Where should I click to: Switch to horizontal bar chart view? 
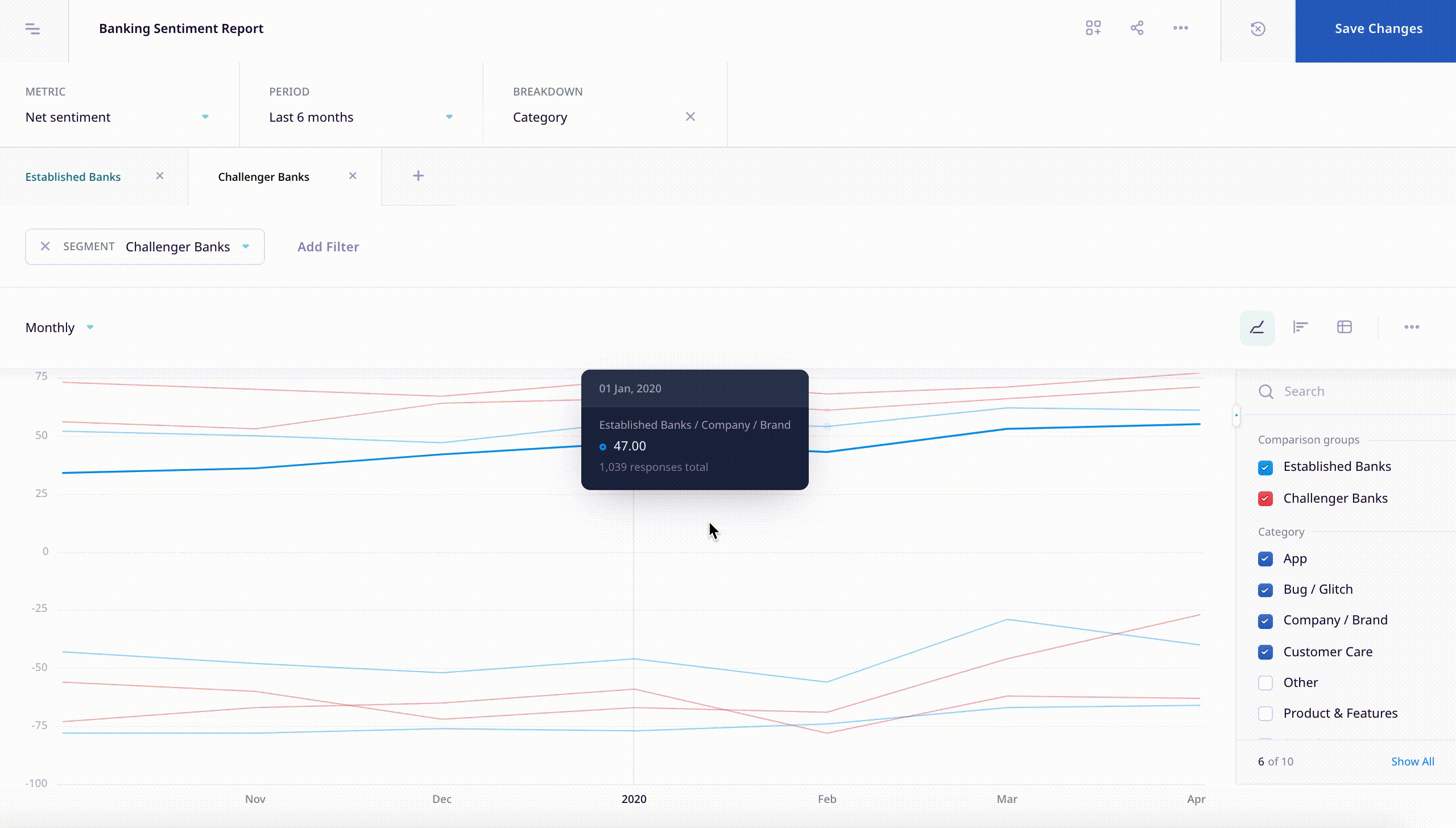1301,328
